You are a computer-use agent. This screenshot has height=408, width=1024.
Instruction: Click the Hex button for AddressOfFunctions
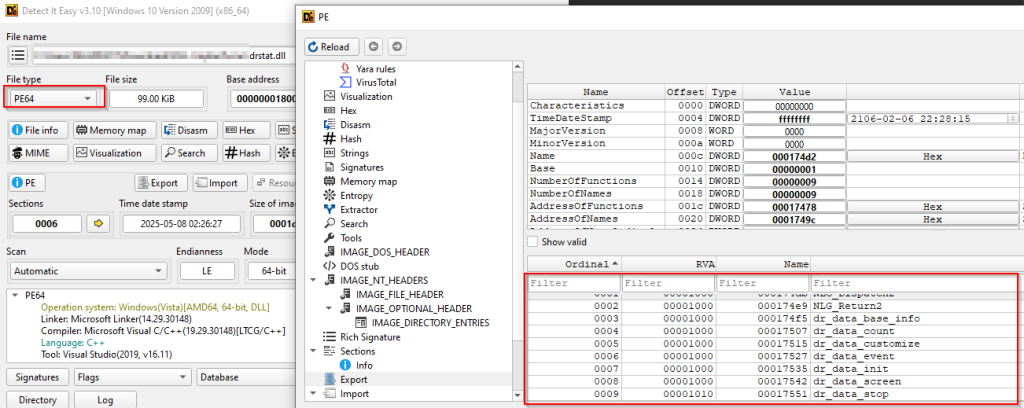point(933,206)
